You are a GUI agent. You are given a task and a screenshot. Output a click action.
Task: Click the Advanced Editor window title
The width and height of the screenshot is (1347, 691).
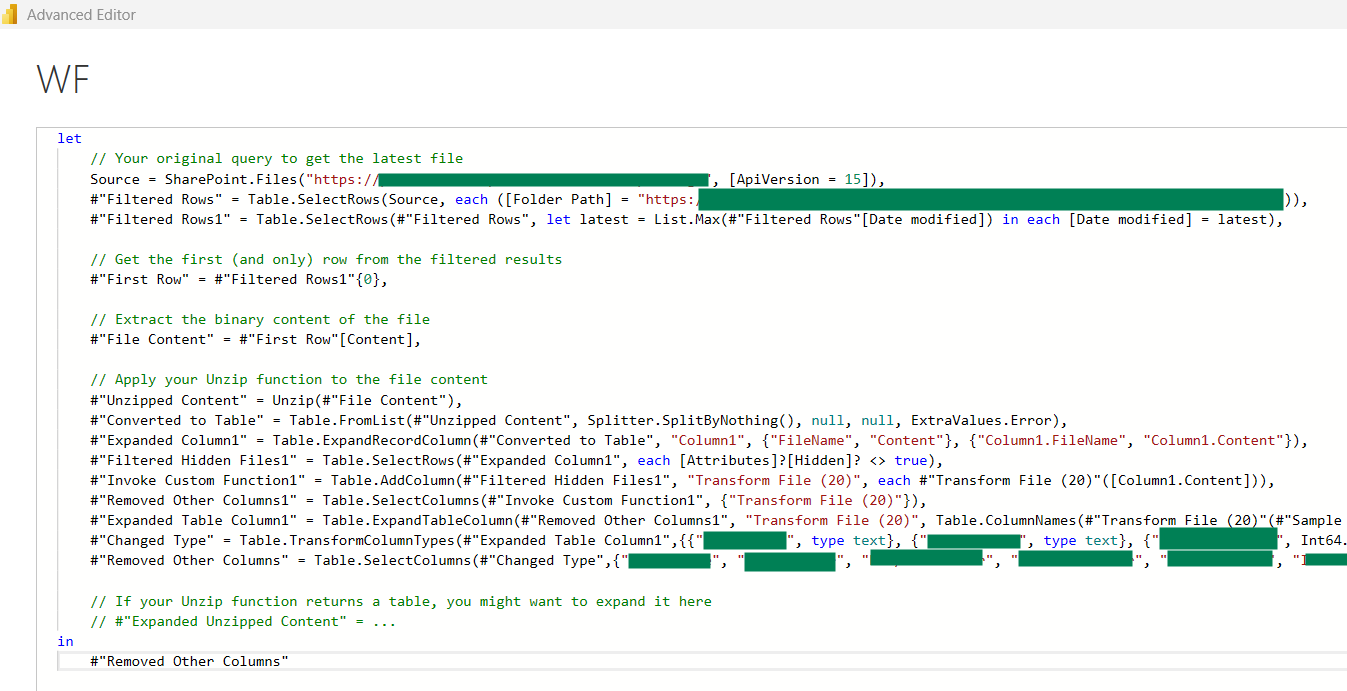point(81,15)
